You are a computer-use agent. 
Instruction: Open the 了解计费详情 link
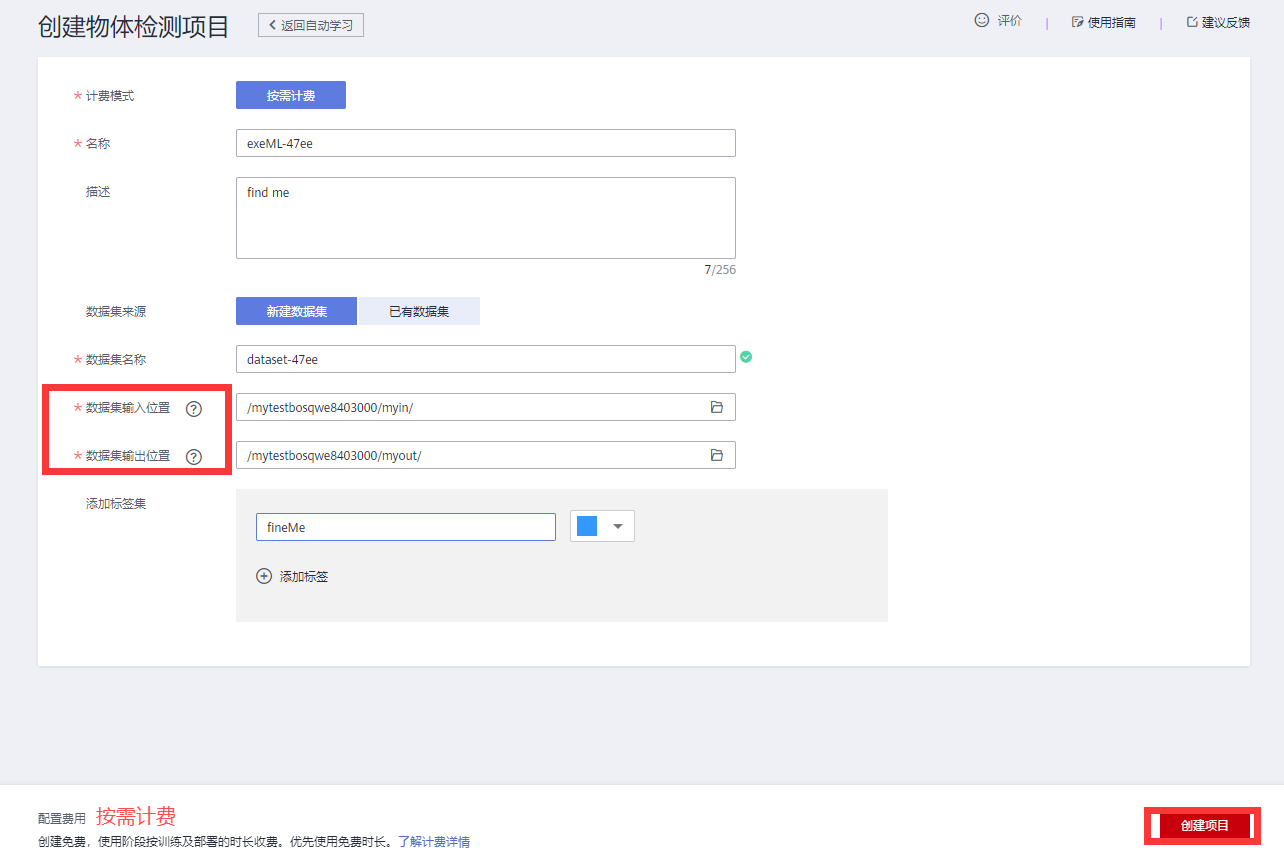[434, 842]
